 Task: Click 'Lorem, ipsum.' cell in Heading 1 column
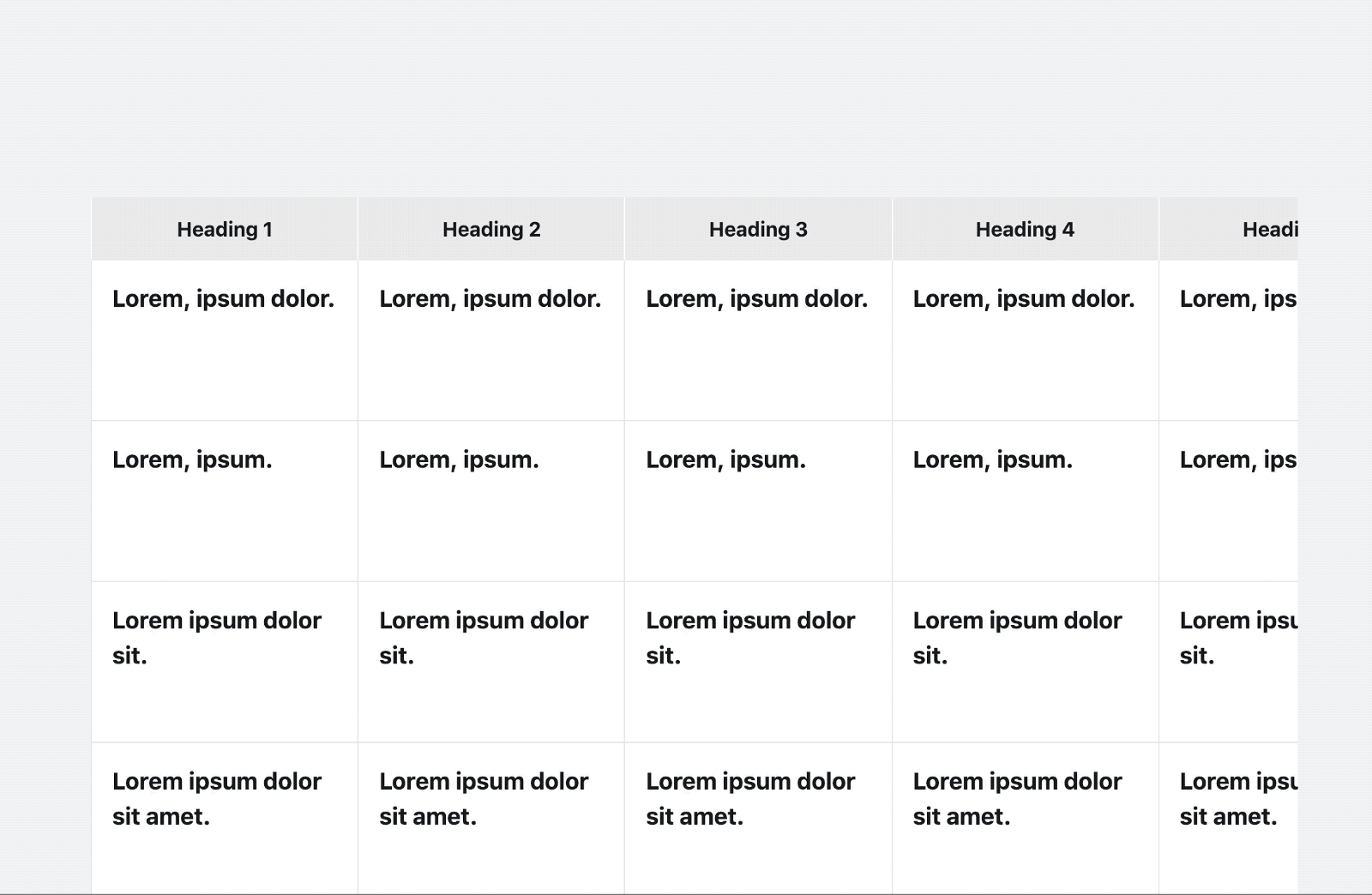192,460
